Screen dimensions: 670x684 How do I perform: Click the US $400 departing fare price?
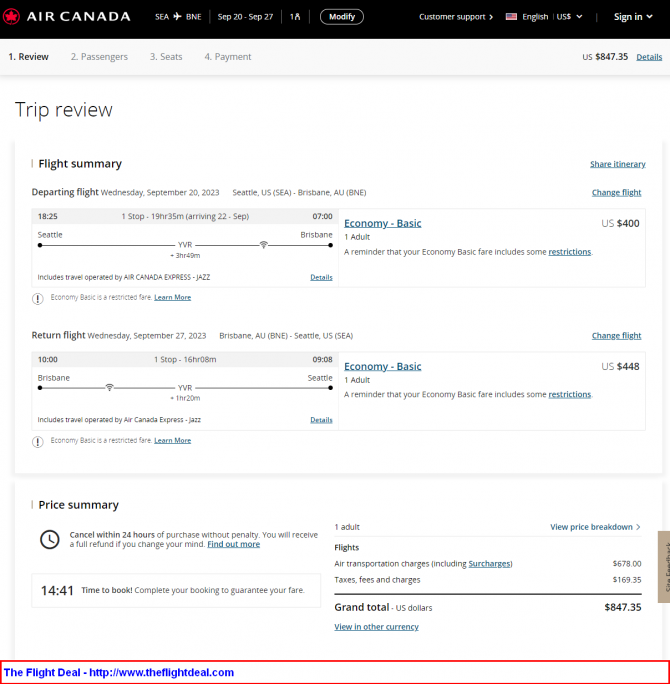(620, 223)
